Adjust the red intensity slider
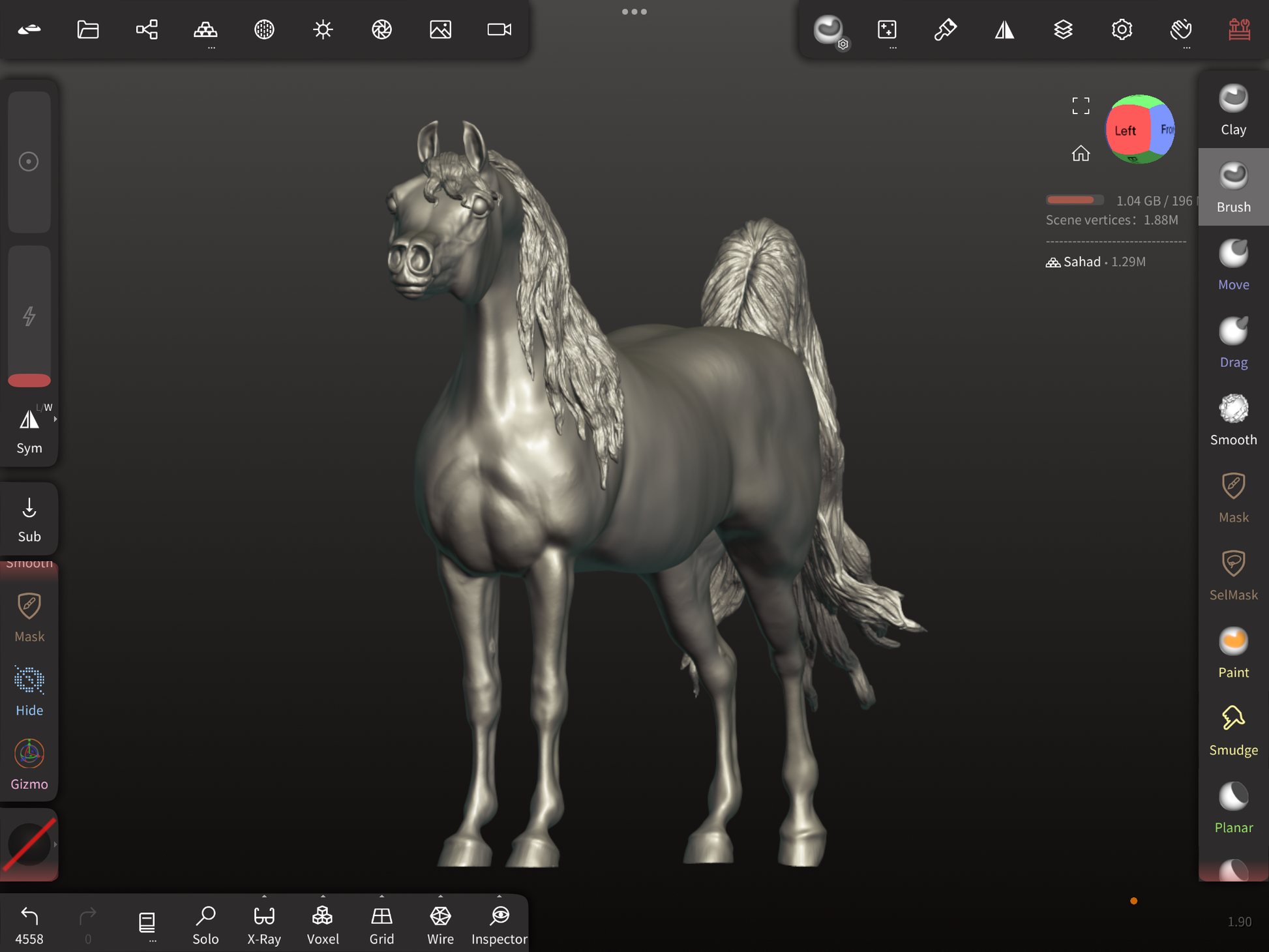Viewport: 1269px width, 952px height. [x=29, y=379]
